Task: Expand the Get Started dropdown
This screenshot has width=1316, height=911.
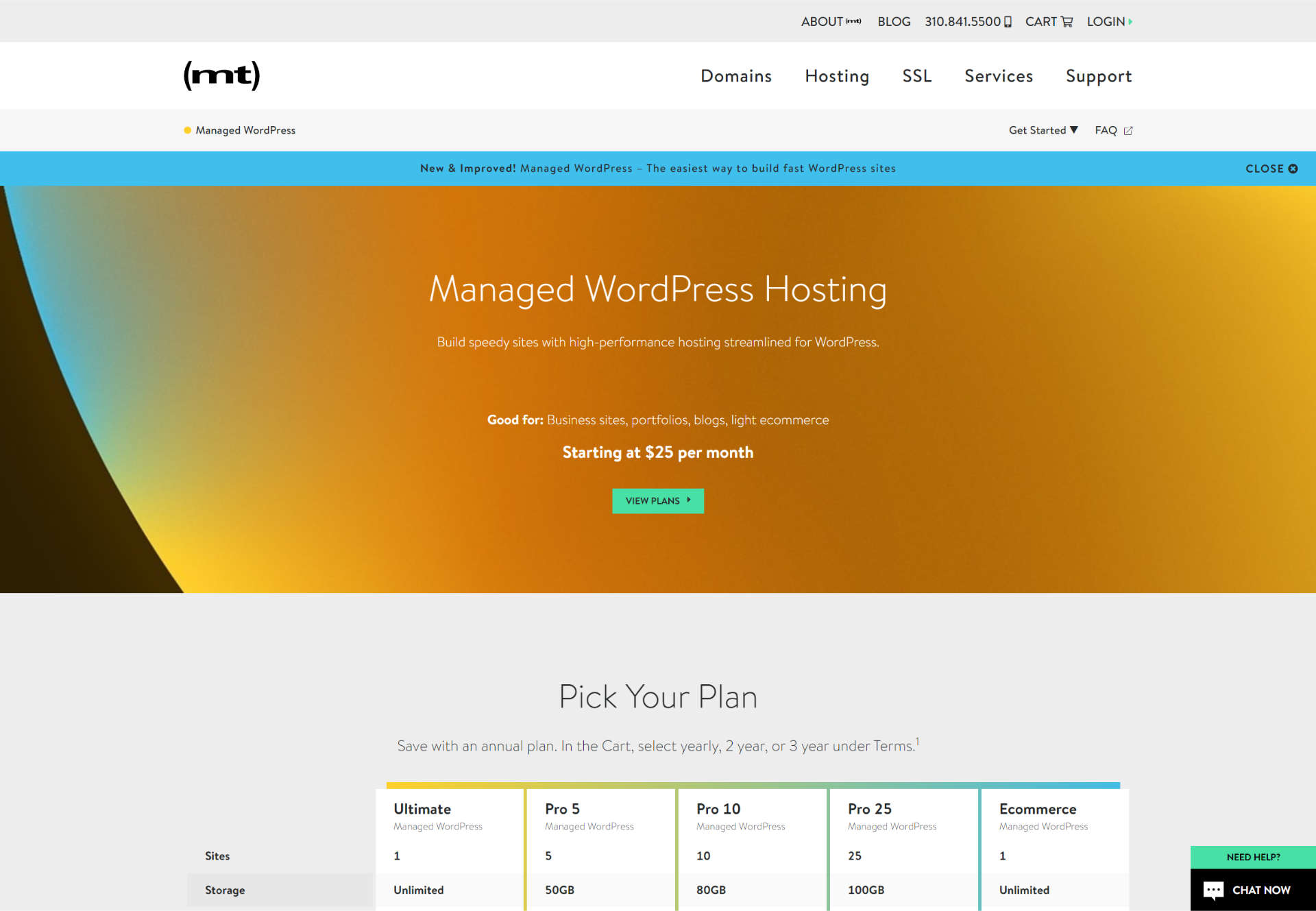Action: click(1043, 130)
